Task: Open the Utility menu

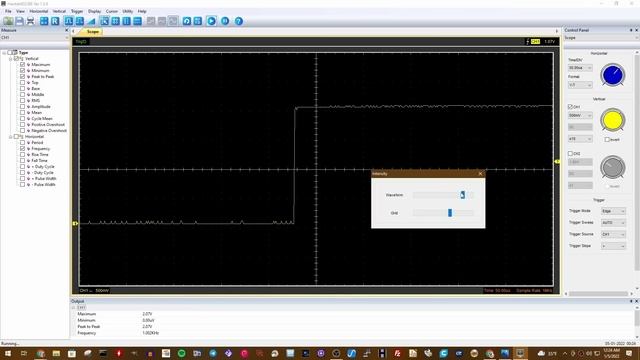Action: coord(128,11)
